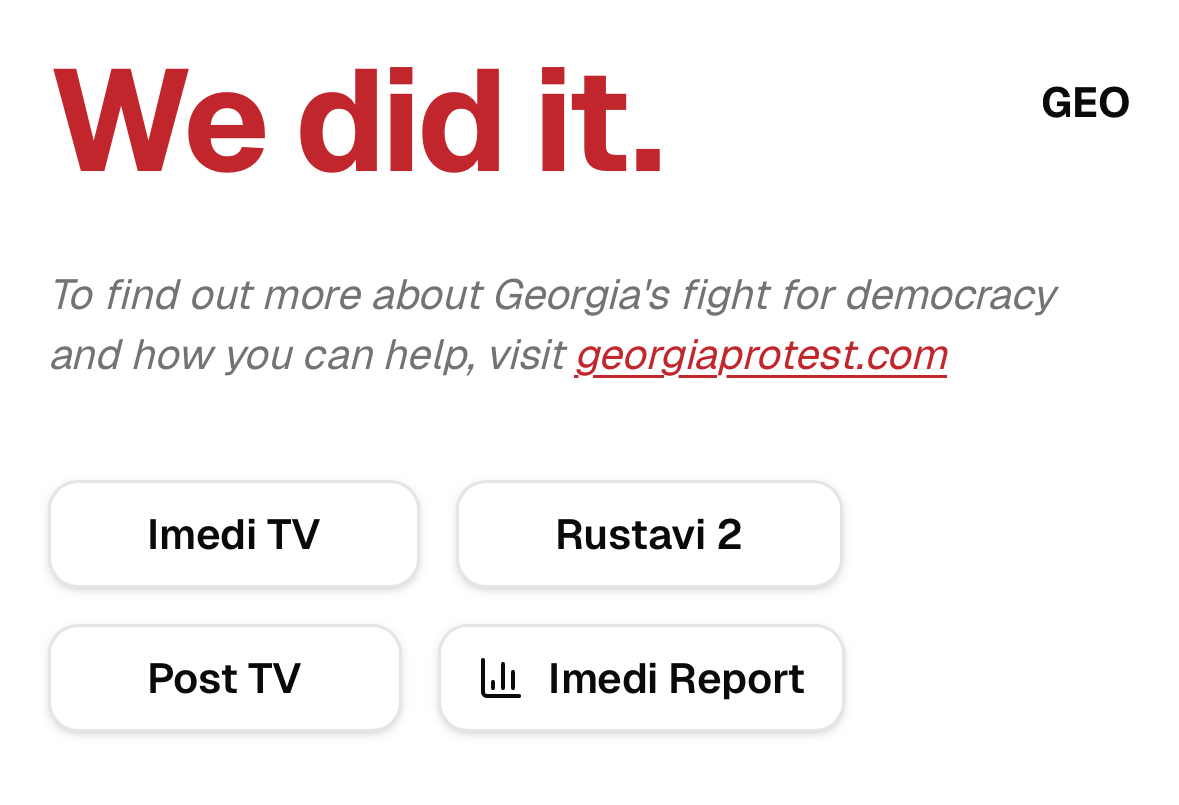Select the Rustavi 2 button
The width and height of the screenshot is (1179, 805).
[x=649, y=534]
